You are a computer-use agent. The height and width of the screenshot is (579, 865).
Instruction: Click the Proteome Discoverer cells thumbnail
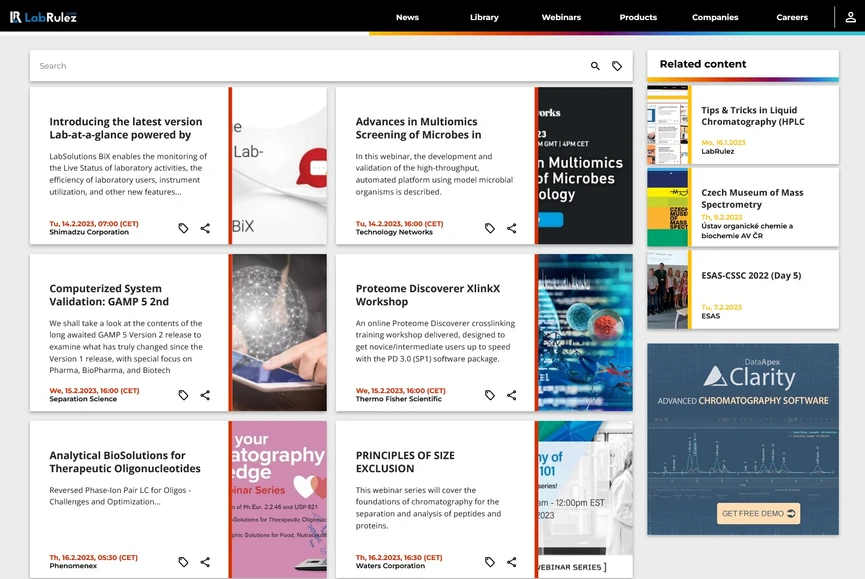click(x=585, y=333)
